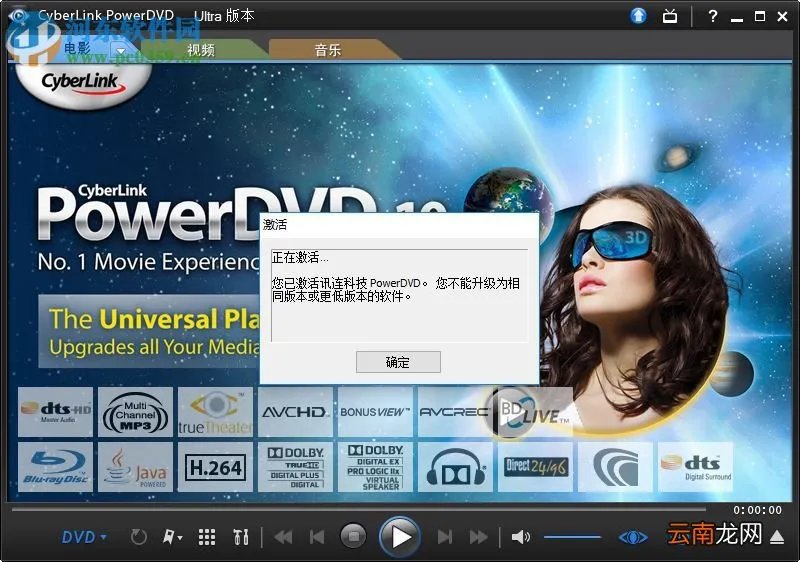Open the 电影 tab
Screen dimensions: 800x562
click(x=78, y=48)
